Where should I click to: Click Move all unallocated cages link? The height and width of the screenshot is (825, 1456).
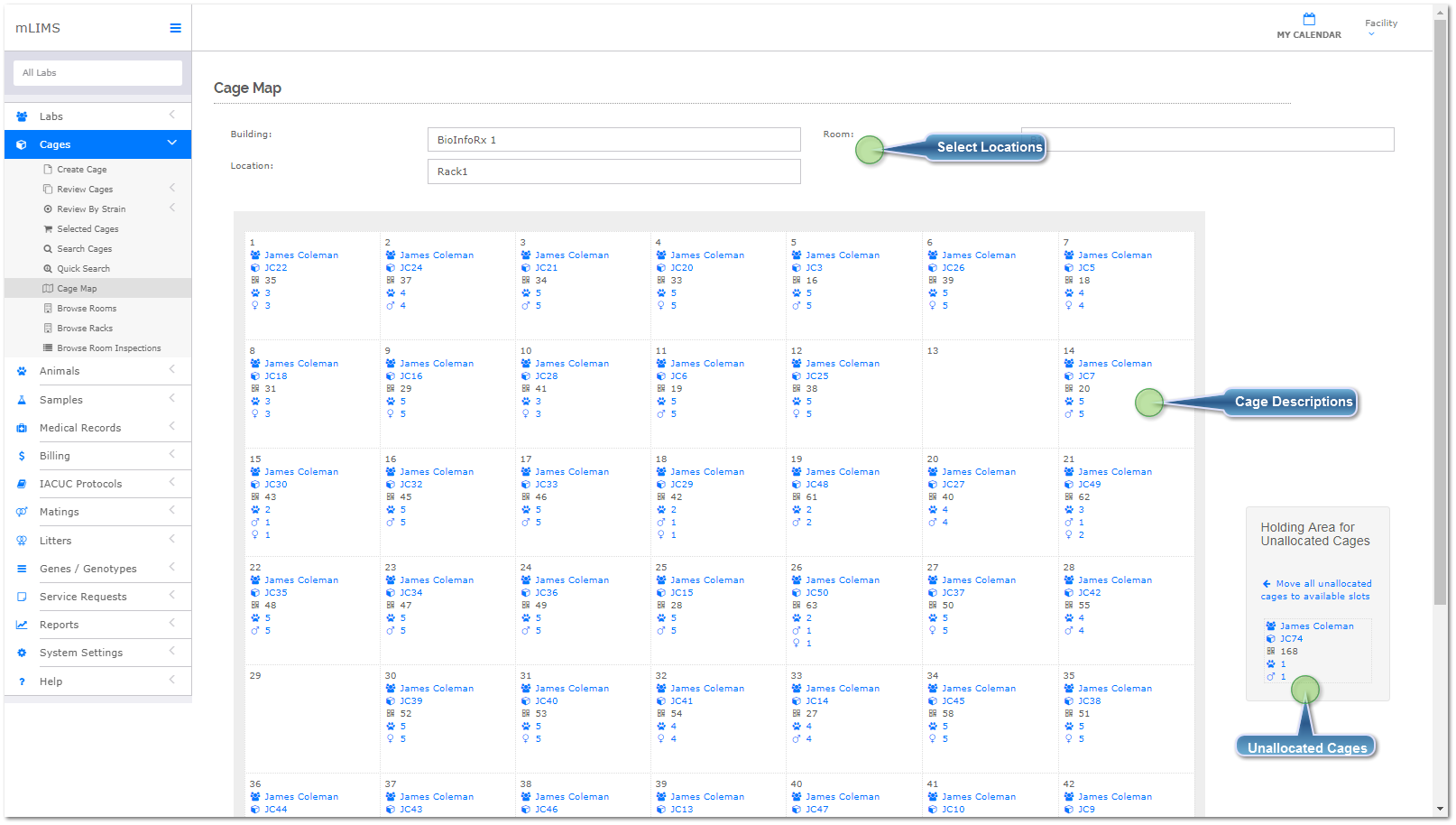[1316, 590]
